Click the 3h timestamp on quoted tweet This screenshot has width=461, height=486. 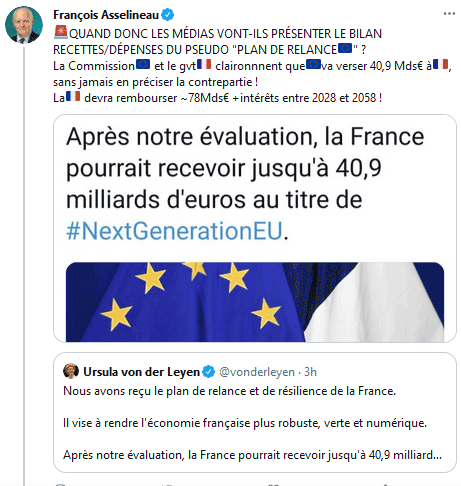click(x=310, y=372)
